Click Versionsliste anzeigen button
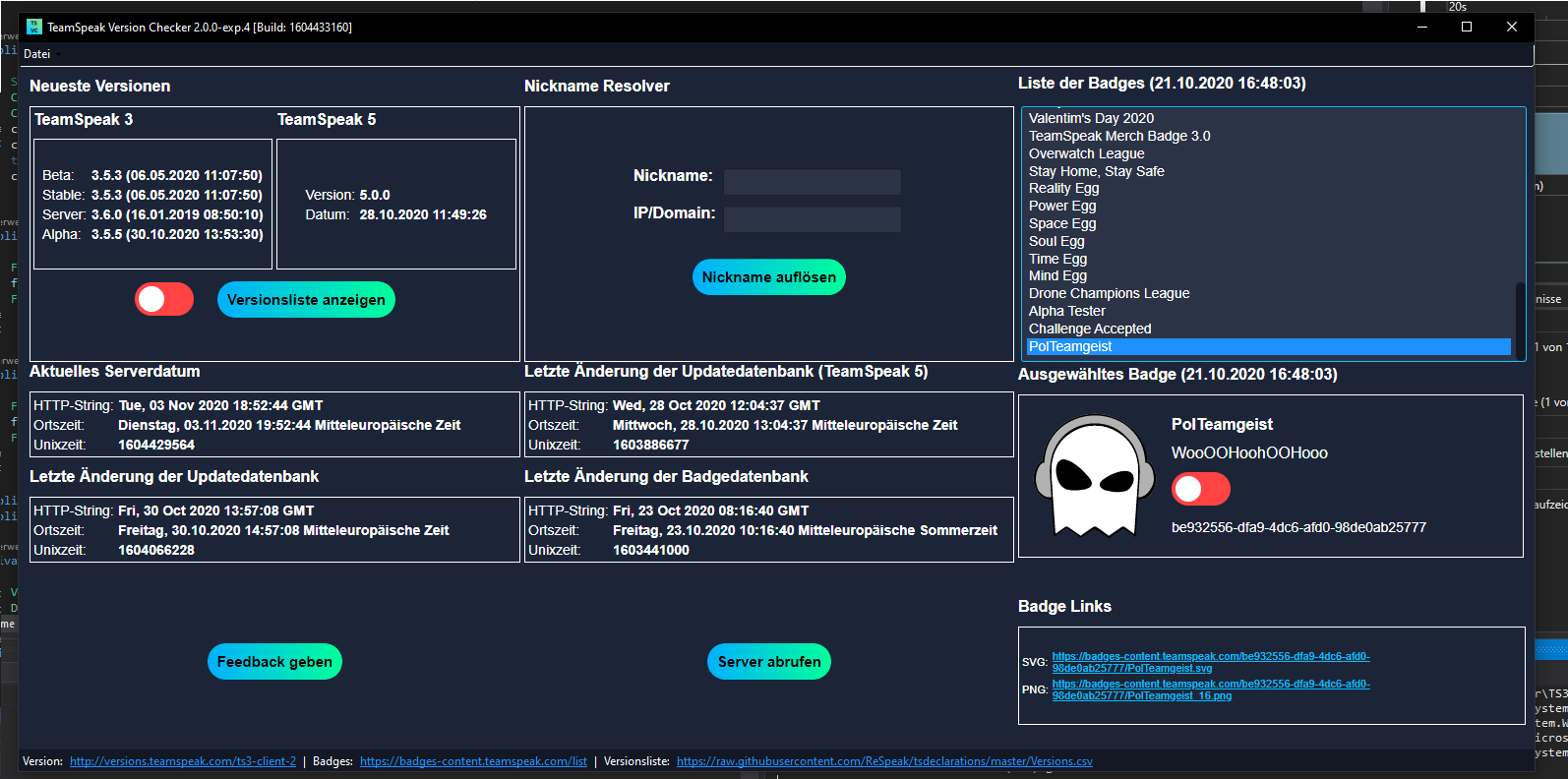The width and height of the screenshot is (1568, 779). [x=306, y=300]
